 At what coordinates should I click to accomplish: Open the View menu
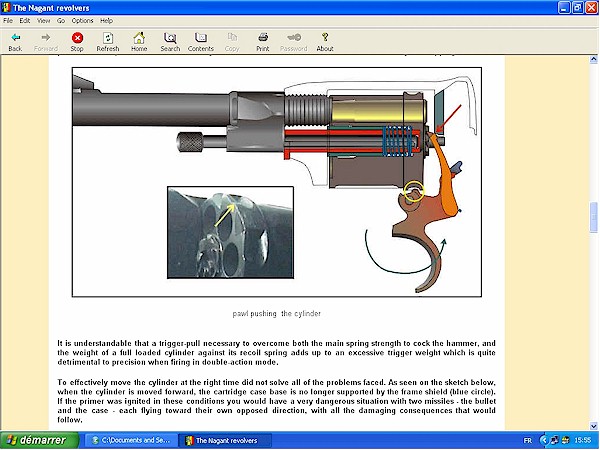coord(43,21)
